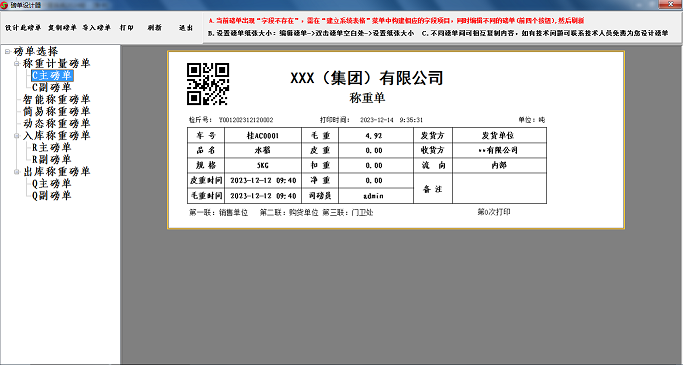The height and width of the screenshot is (365, 683).
Task: Click the 司磅员 header cell
Action: (x=320, y=196)
